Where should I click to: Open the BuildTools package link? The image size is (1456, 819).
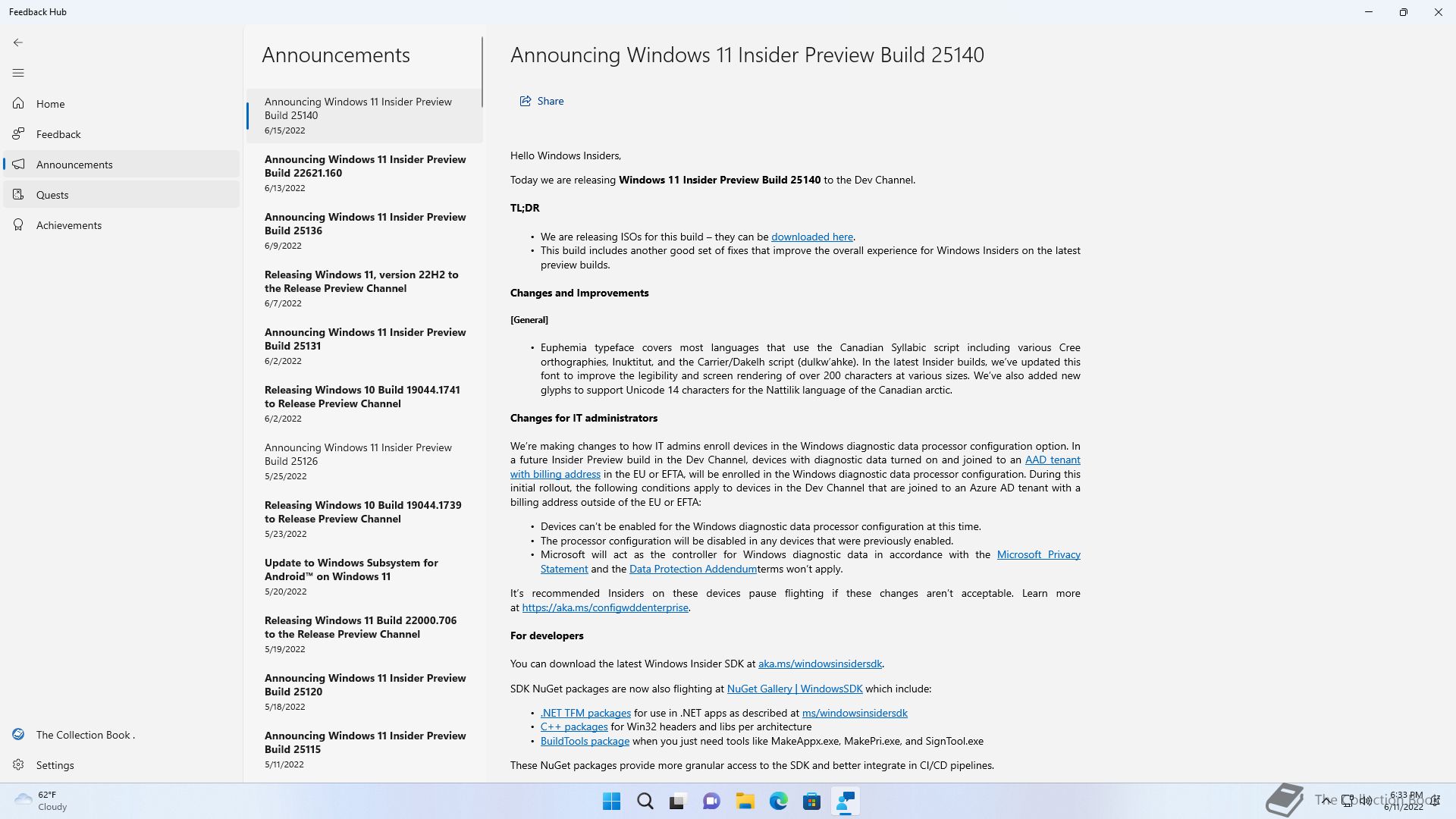coord(585,741)
